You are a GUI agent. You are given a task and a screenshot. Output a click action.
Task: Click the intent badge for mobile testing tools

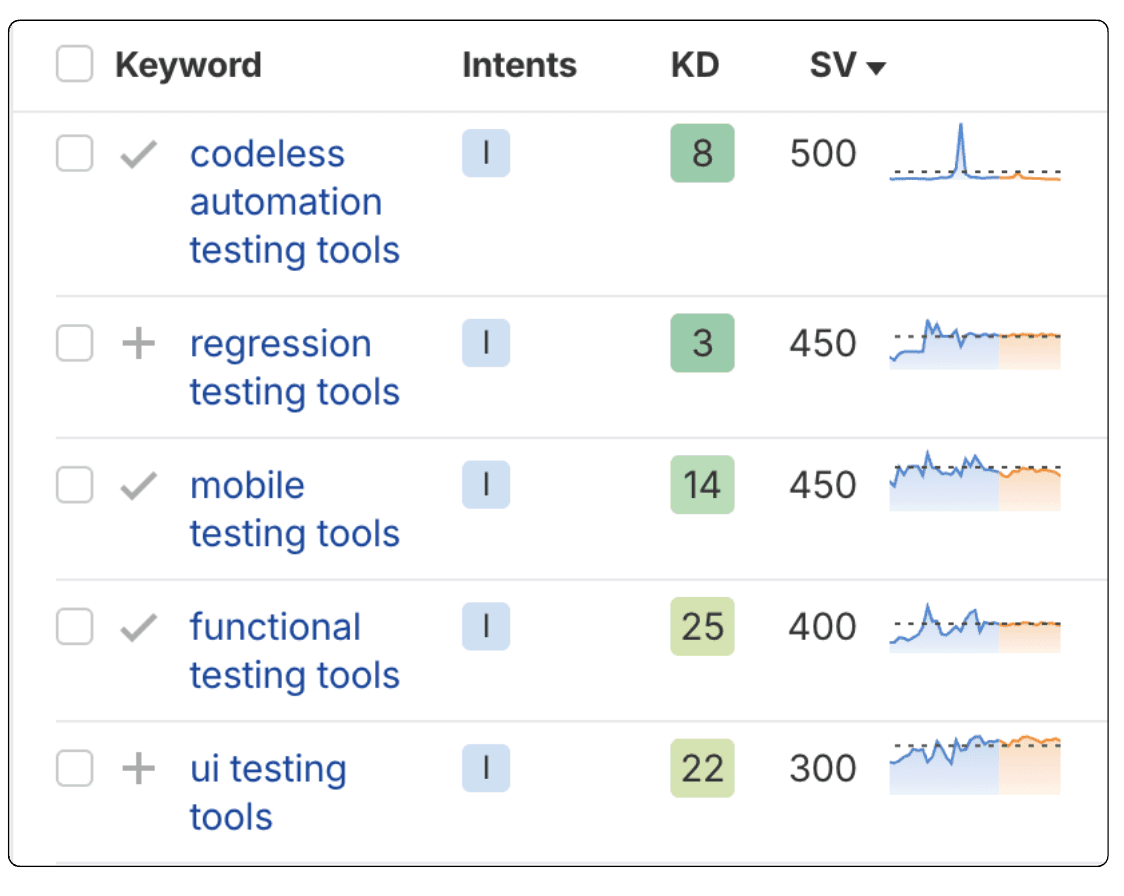(x=486, y=485)
